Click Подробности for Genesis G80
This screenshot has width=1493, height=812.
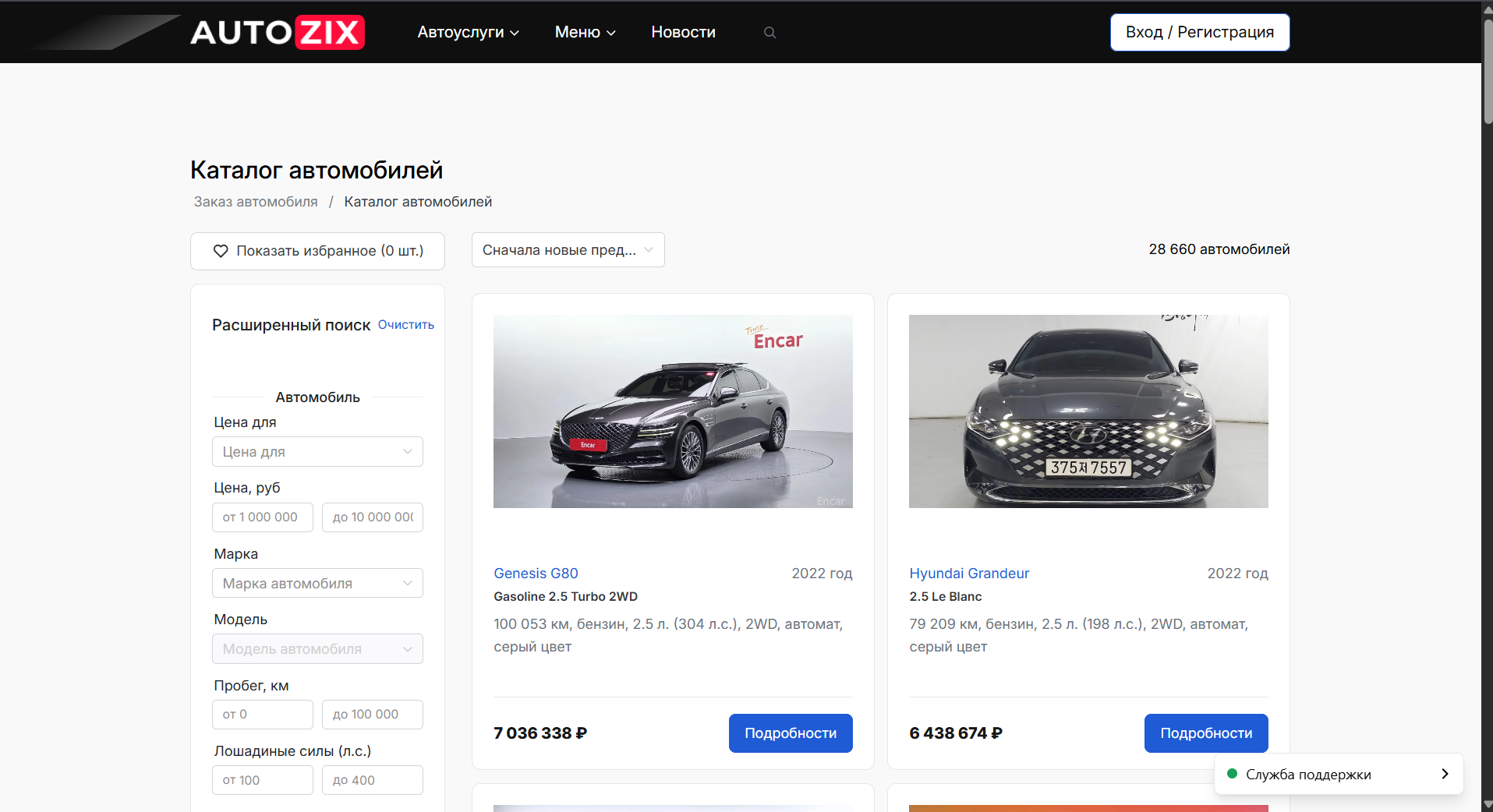tap(791, 733)
